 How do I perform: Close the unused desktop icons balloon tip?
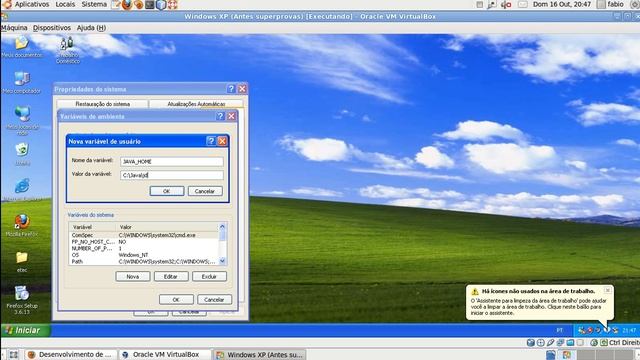click(x=607, y=290)
